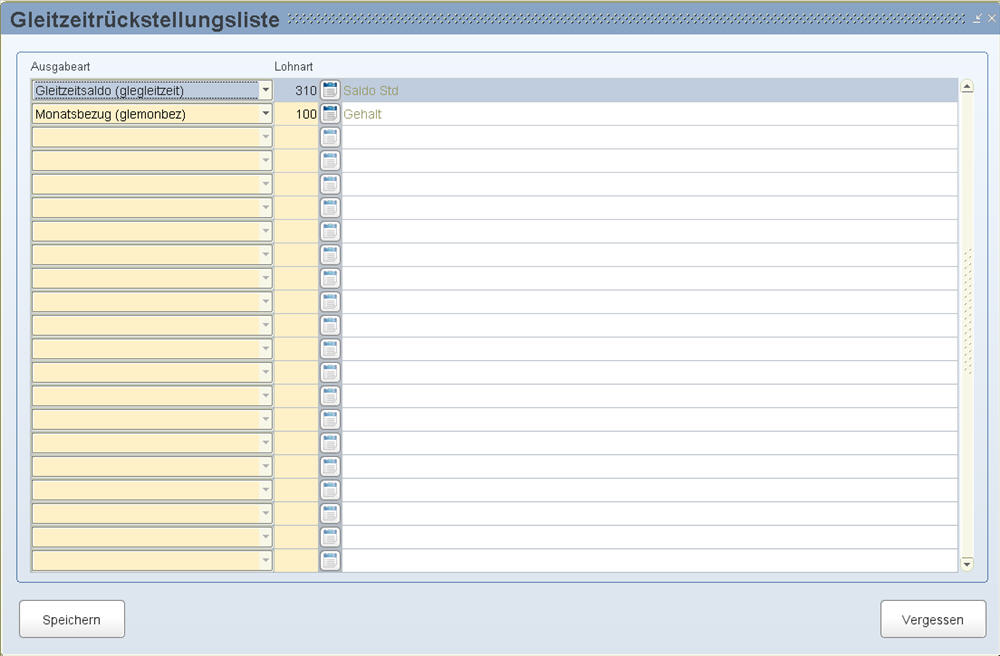Click Lohnart field containing 100

(x=296, y=114)
